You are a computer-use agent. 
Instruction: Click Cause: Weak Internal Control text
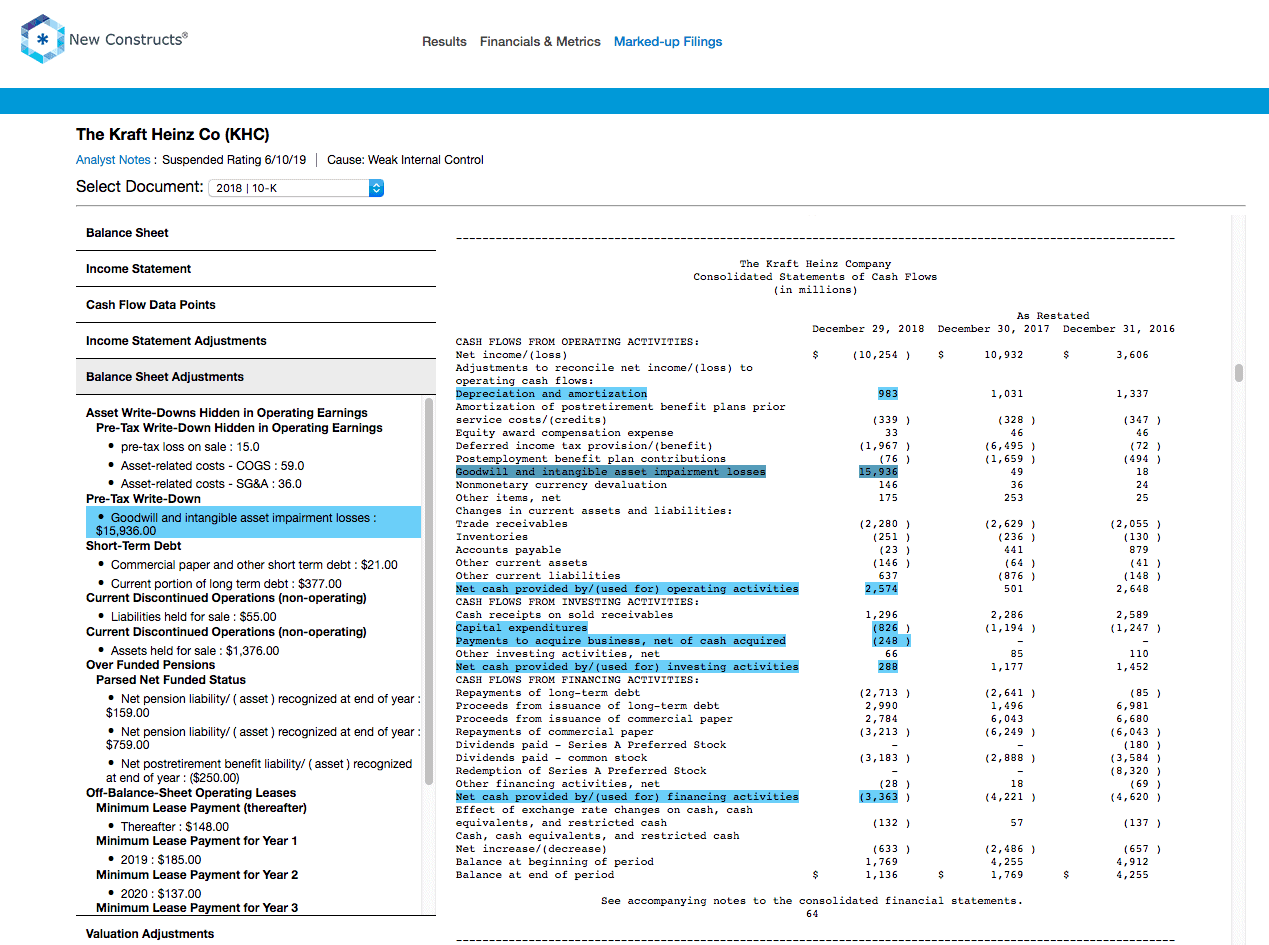405,160
